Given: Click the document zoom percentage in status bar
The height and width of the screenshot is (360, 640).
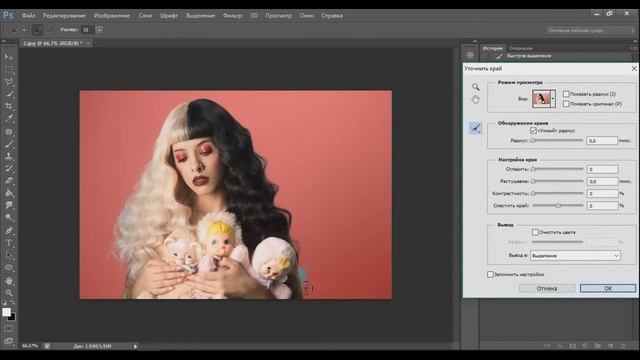Looking at the screenshot, I should point(29,346).
